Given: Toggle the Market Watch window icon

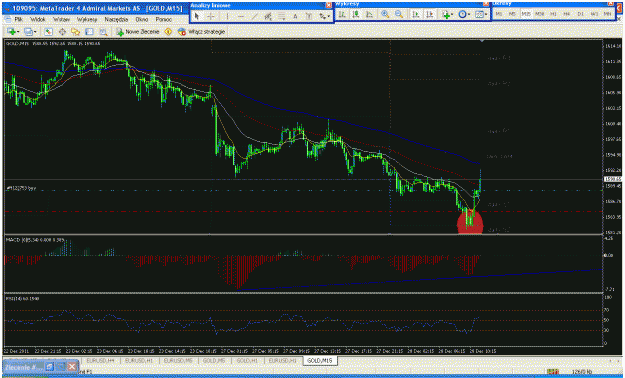Looking at the screenshot, I should click(49, 32).
